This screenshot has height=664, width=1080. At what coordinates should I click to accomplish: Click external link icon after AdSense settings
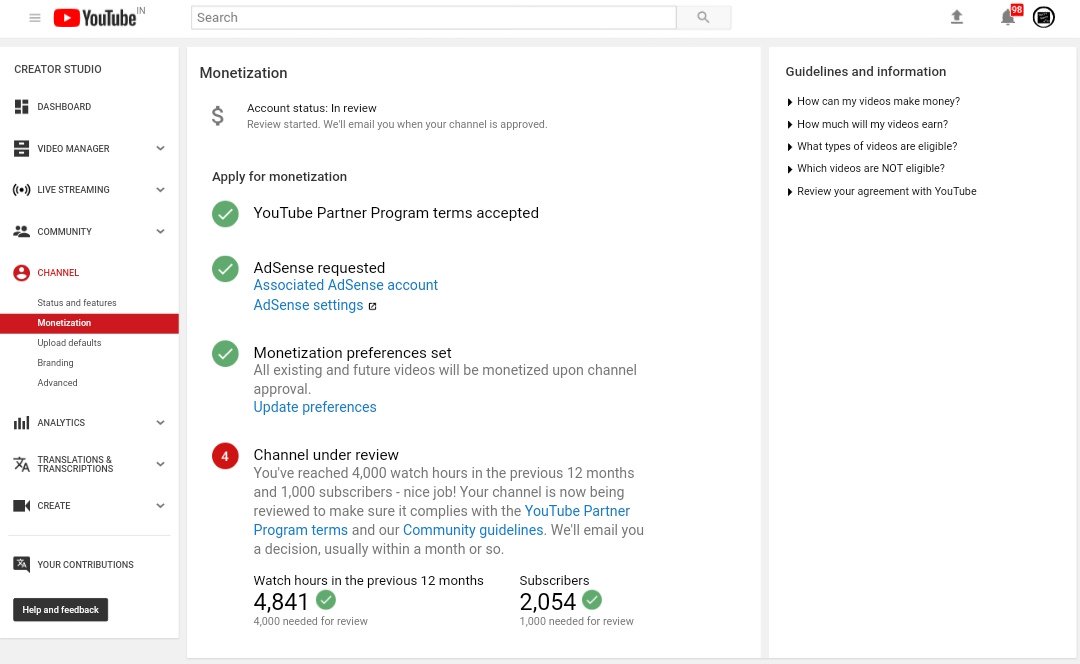pyautogui.click(x=372, y=307)
